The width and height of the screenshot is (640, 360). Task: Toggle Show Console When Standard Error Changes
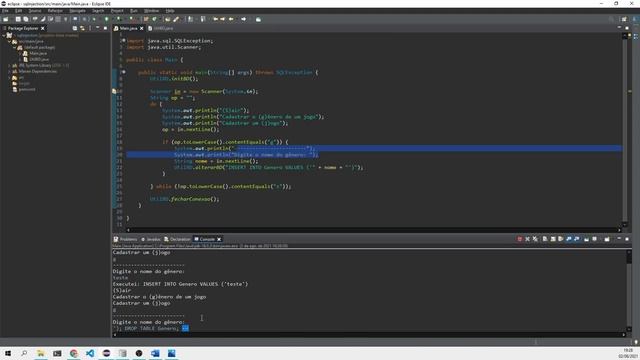click(577, 239)
